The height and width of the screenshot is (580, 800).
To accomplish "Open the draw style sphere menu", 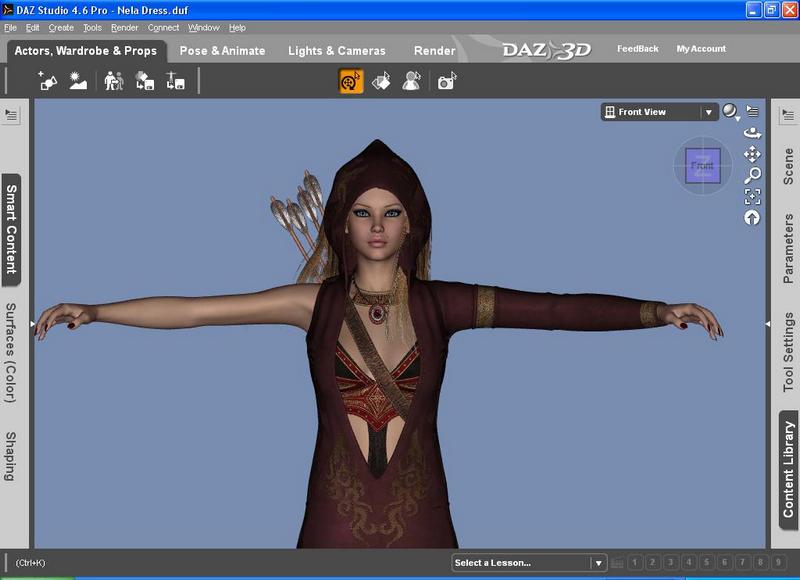I will tap(730, 112).
